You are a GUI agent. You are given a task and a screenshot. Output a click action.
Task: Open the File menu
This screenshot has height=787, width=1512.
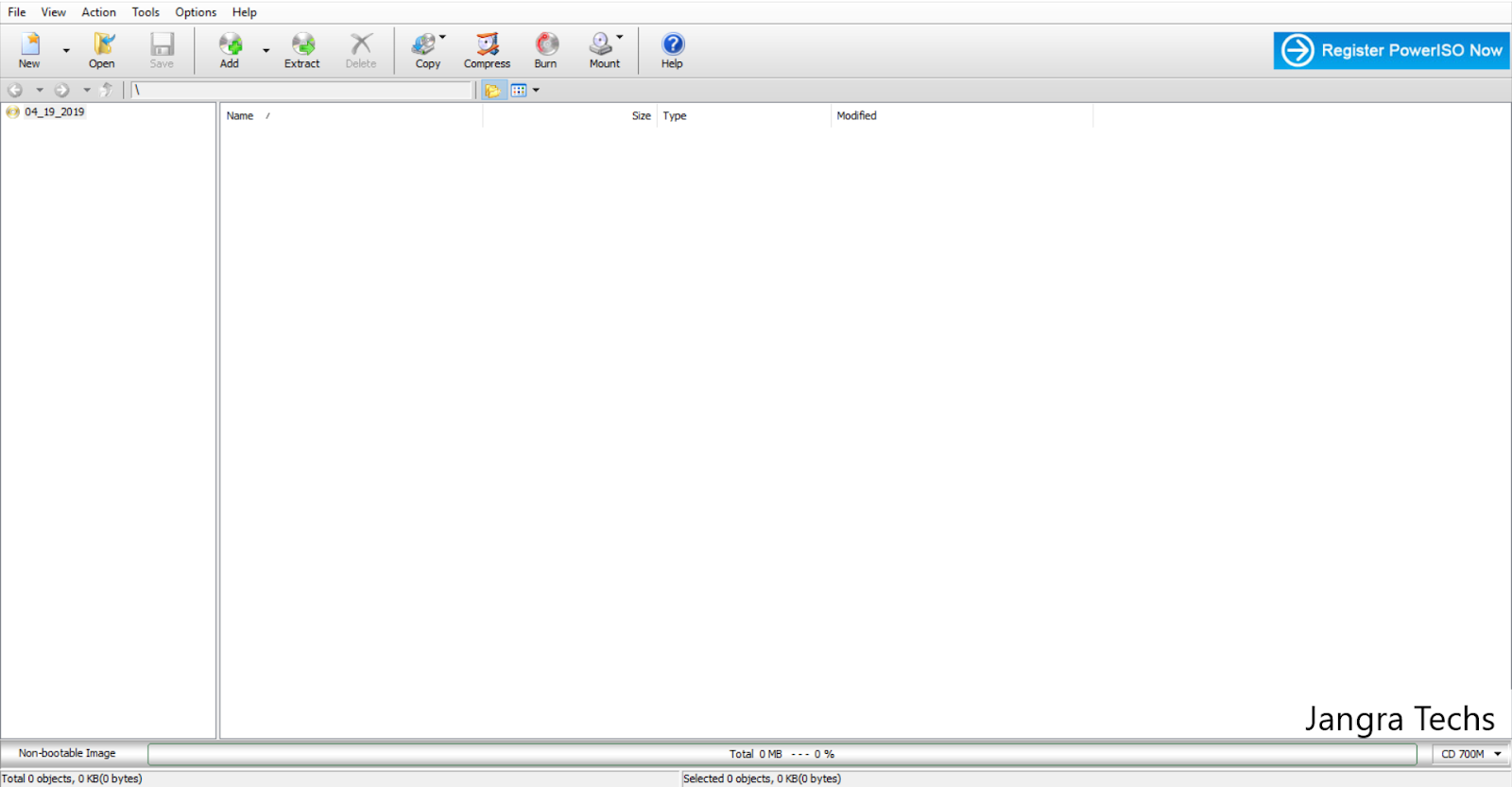(x=17, y=12)
